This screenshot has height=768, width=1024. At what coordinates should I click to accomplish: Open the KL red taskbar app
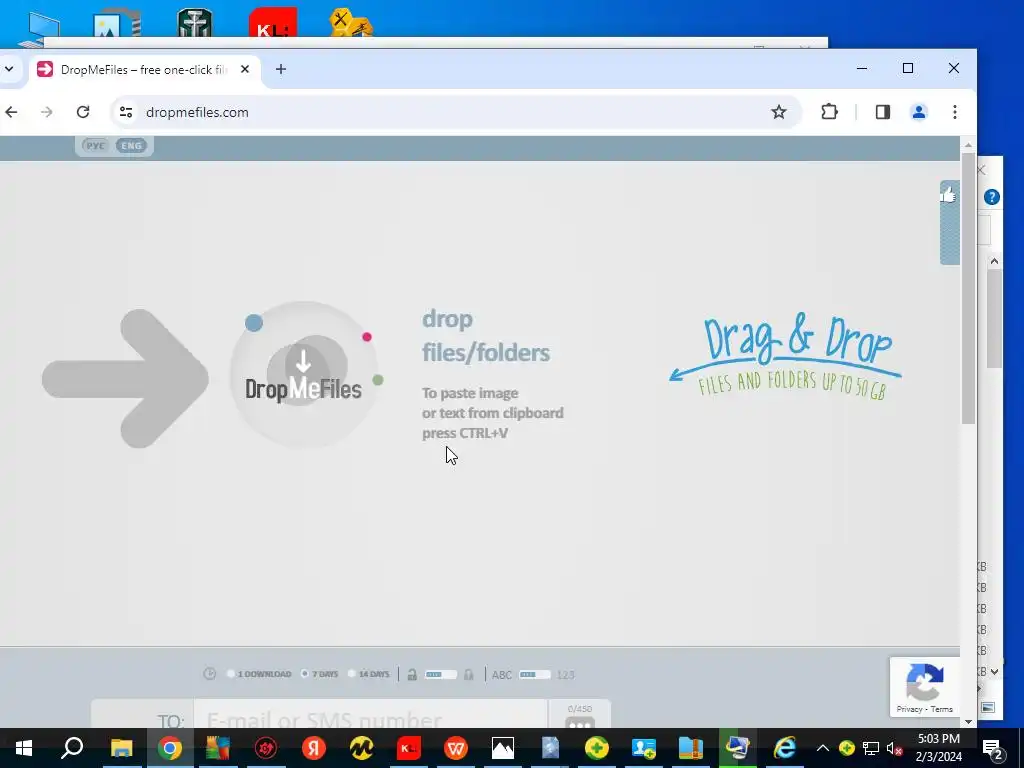pos(409,748)
